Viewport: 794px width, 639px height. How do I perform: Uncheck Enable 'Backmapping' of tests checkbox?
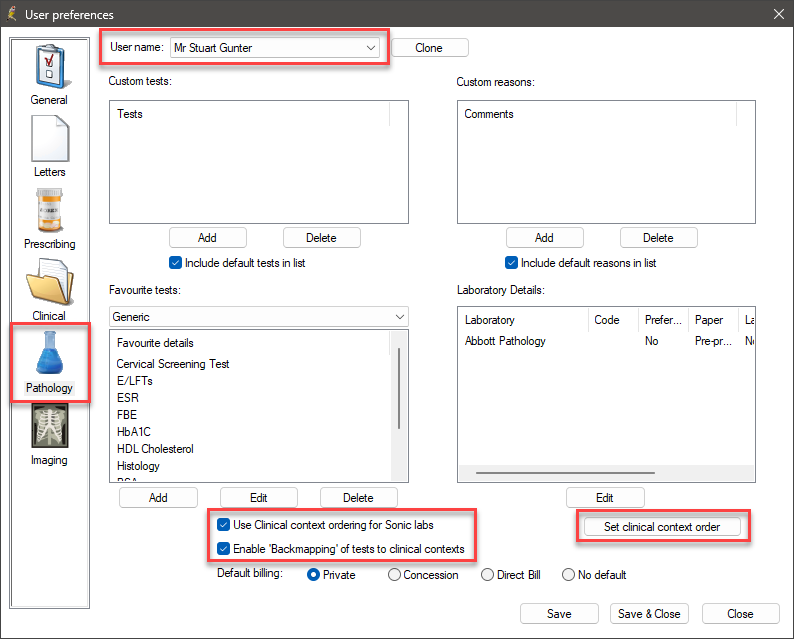click(x=224, y=549)
